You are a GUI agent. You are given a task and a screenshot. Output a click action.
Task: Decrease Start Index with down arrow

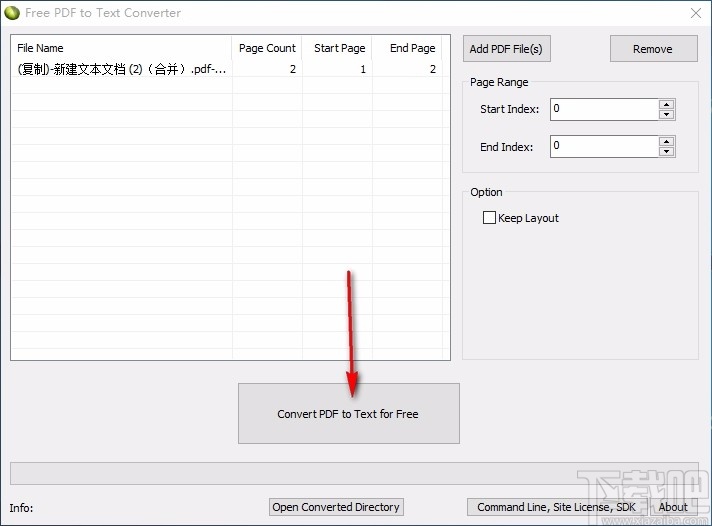click(x=667, y=114)
